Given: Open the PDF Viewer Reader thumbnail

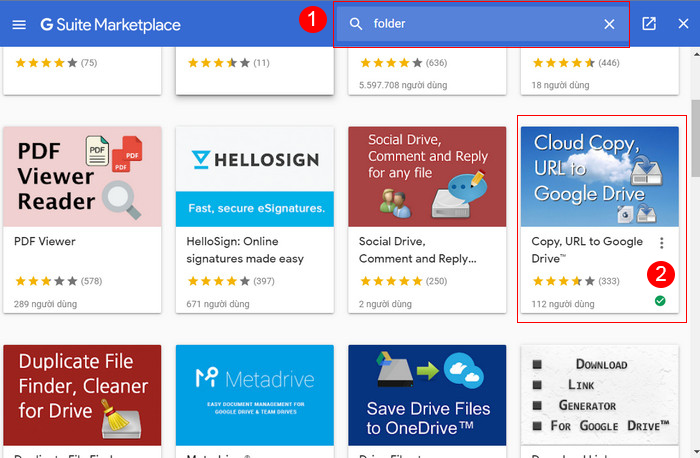Looking at the screenshot, I should tap(82, 176).
